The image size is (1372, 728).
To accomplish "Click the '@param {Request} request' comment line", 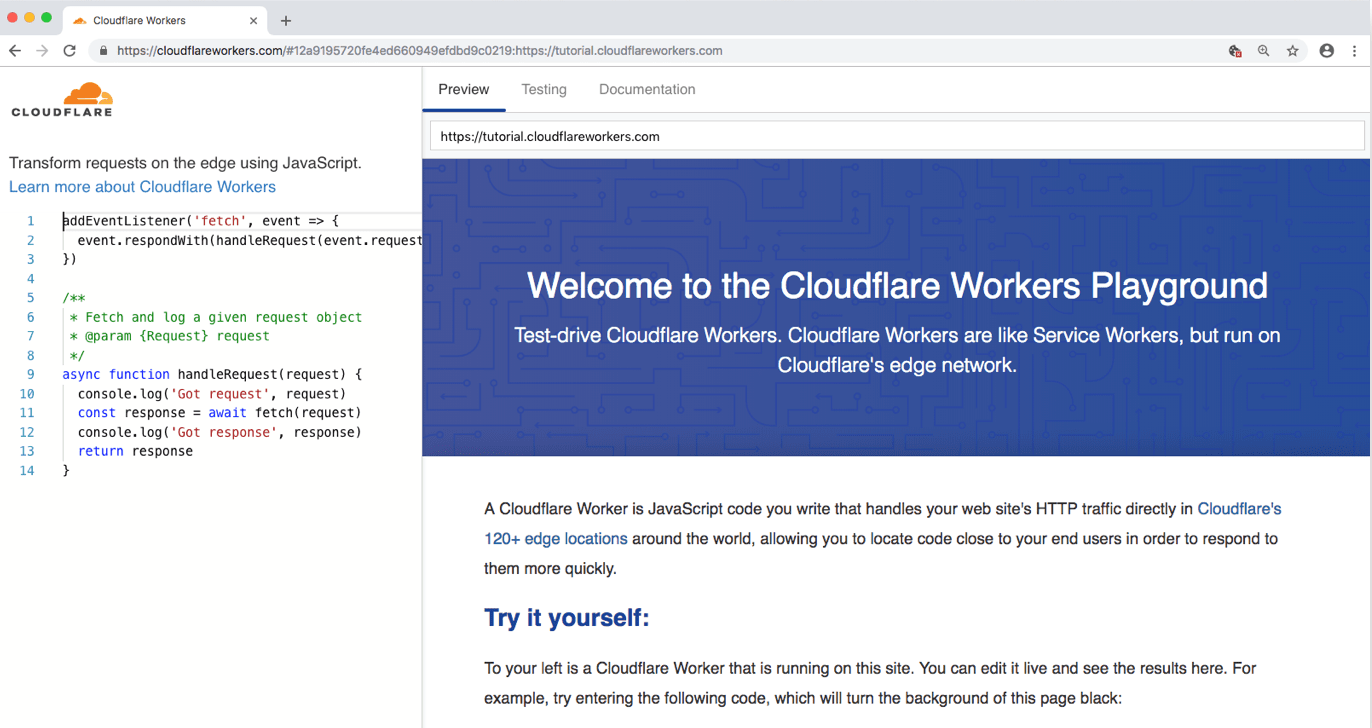I will 170,336.
